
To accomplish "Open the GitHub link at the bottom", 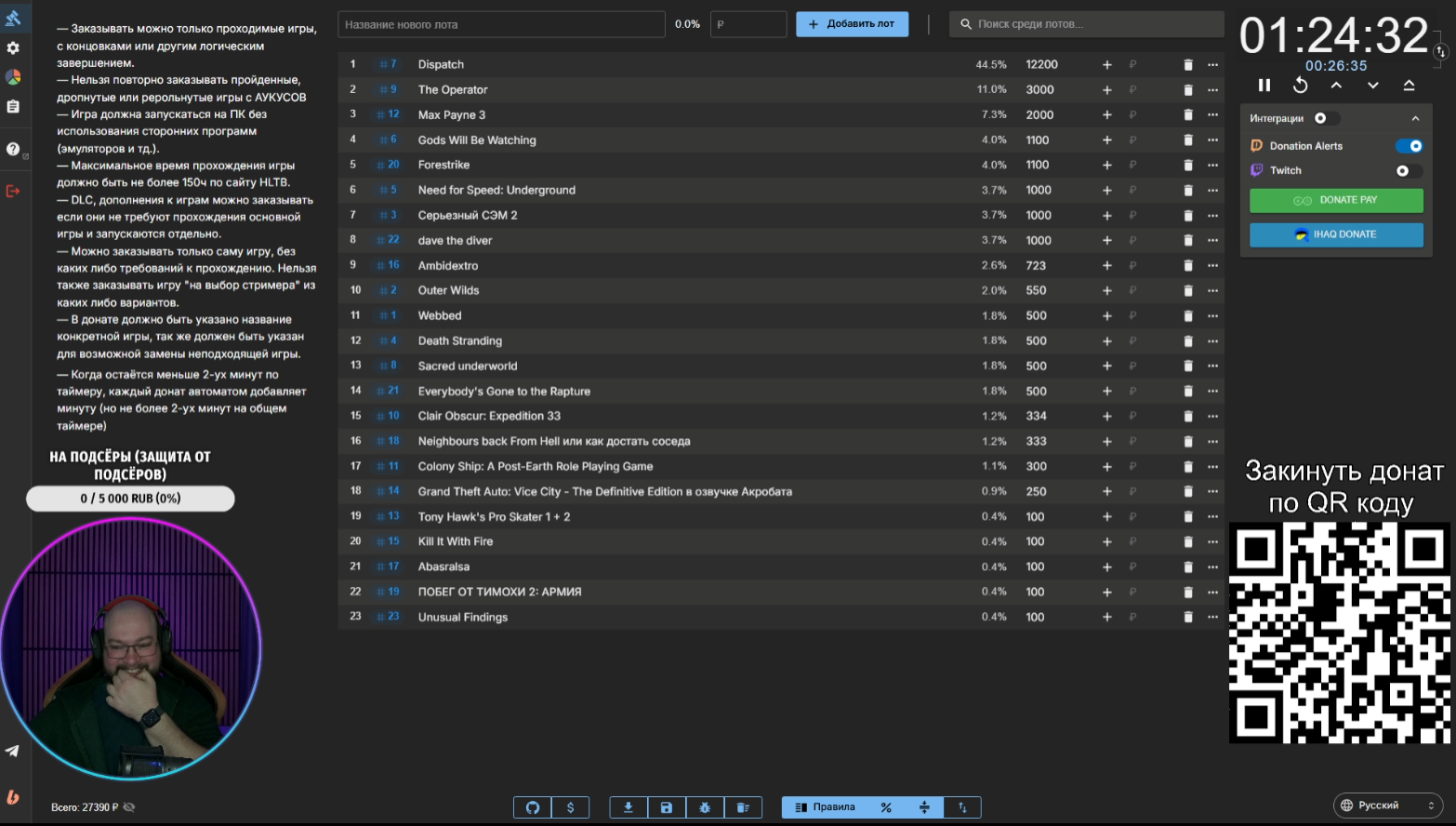I will pyautogui.click(x=533, y=807).
